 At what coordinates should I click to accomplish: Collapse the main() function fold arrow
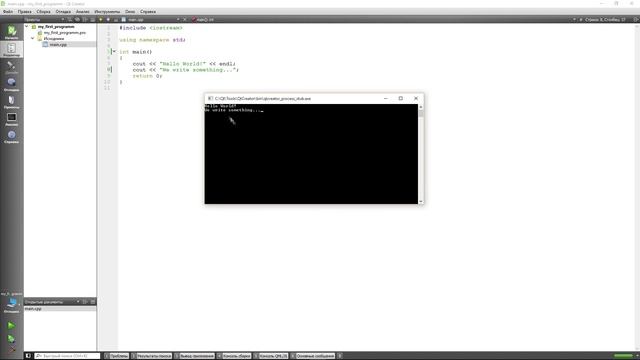[x=114, y=51]
